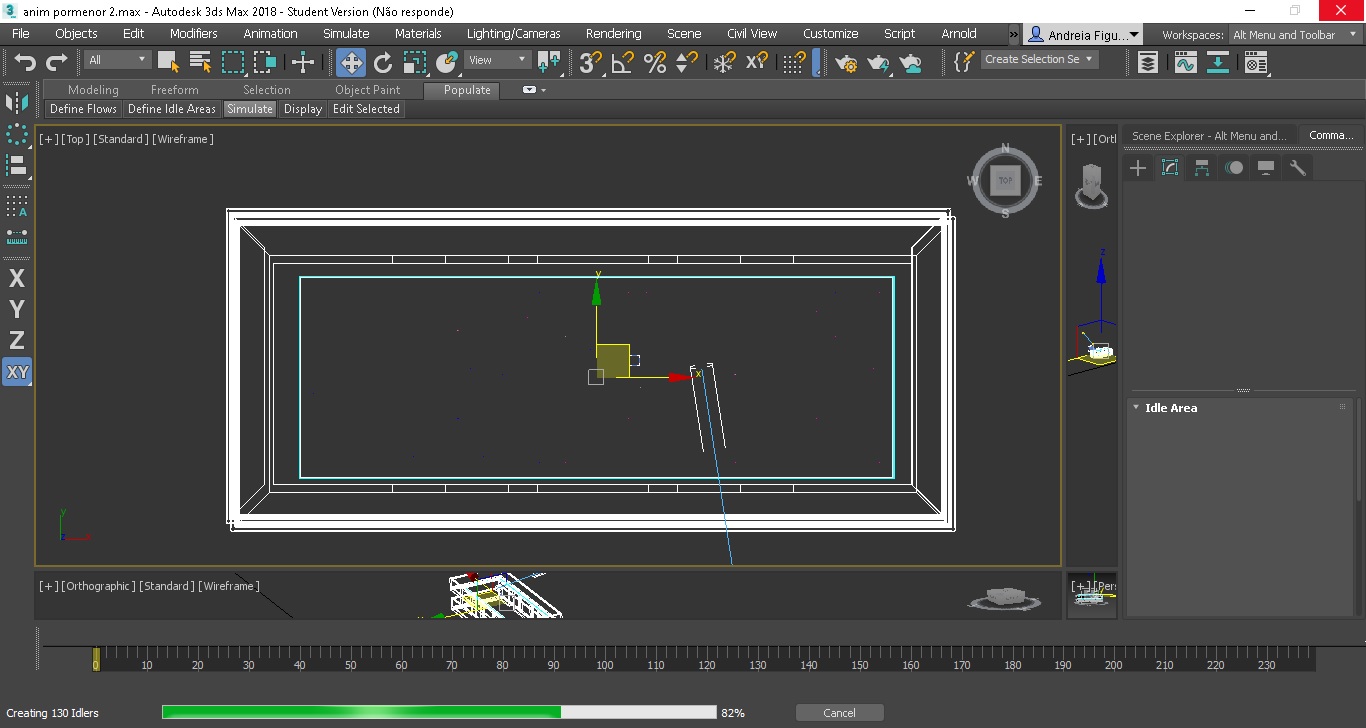Screen dimensions: 1366x728
Task: Open Edit Named Selection Sets braces icon
Action: [x=963, y=61]
